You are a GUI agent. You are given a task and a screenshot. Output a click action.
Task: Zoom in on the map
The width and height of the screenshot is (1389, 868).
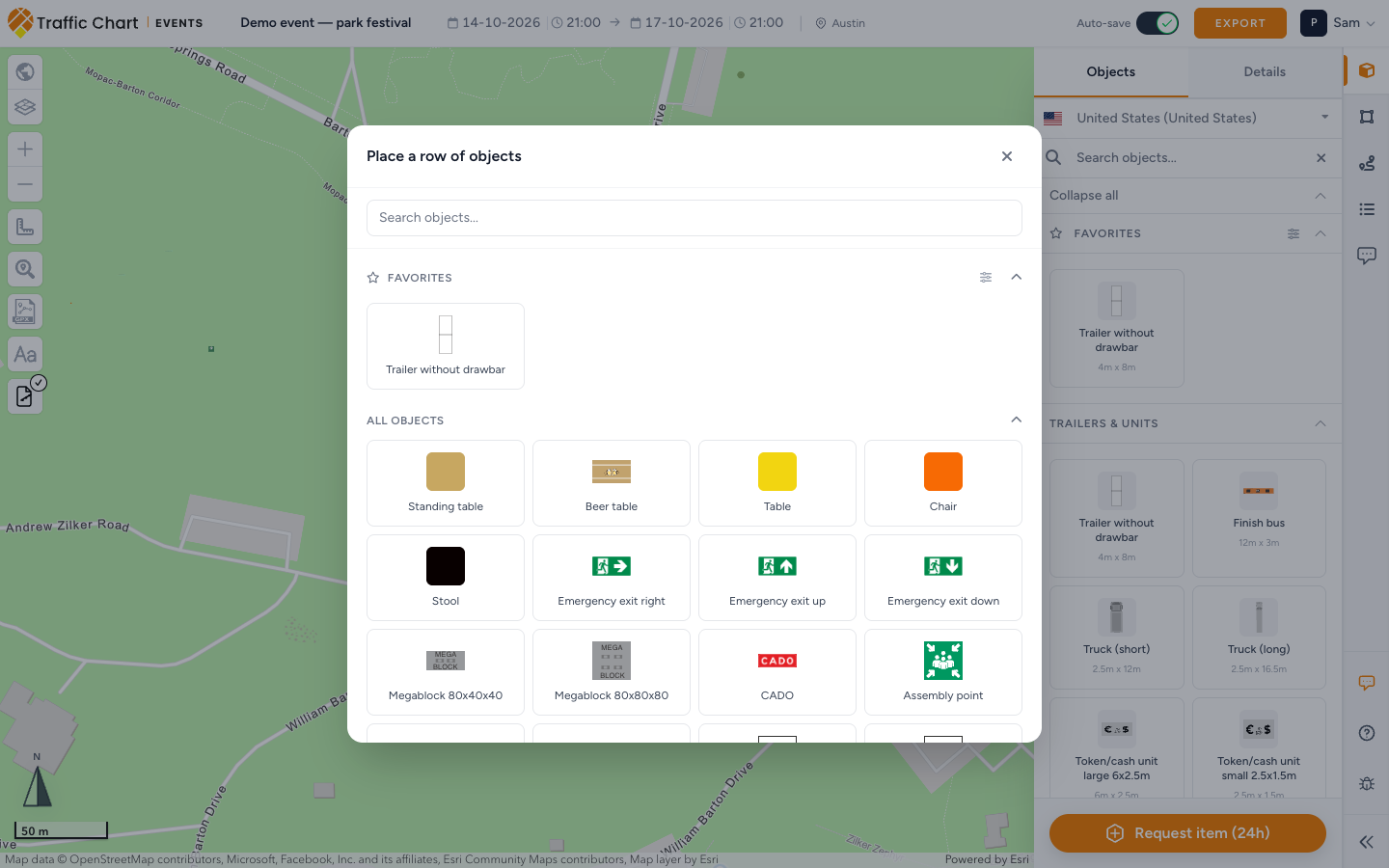(x=25, y=149)
